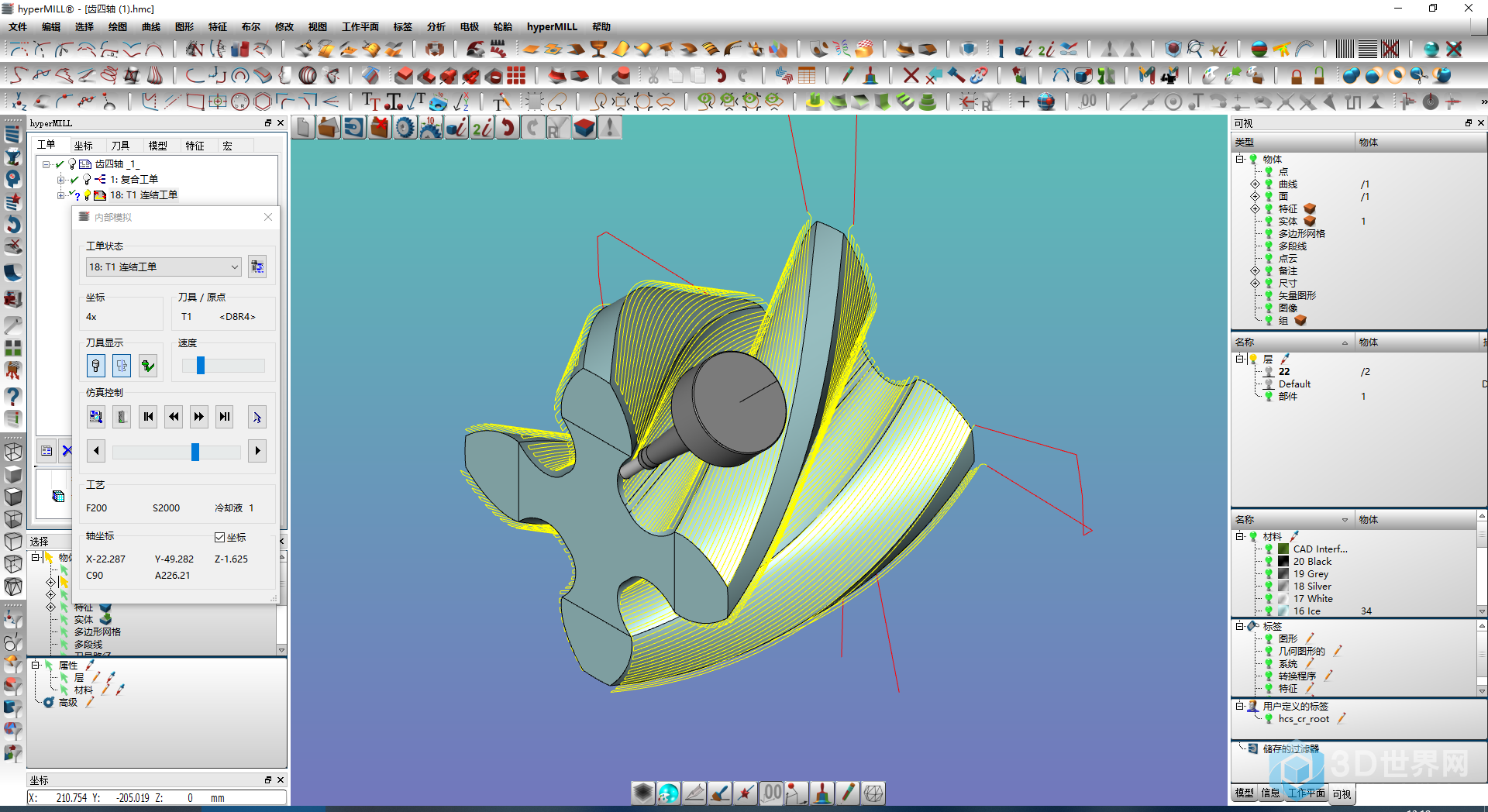
Task: Switch to the 工作平面 tab at bottom right
Action: click(x=1307, y=793)
